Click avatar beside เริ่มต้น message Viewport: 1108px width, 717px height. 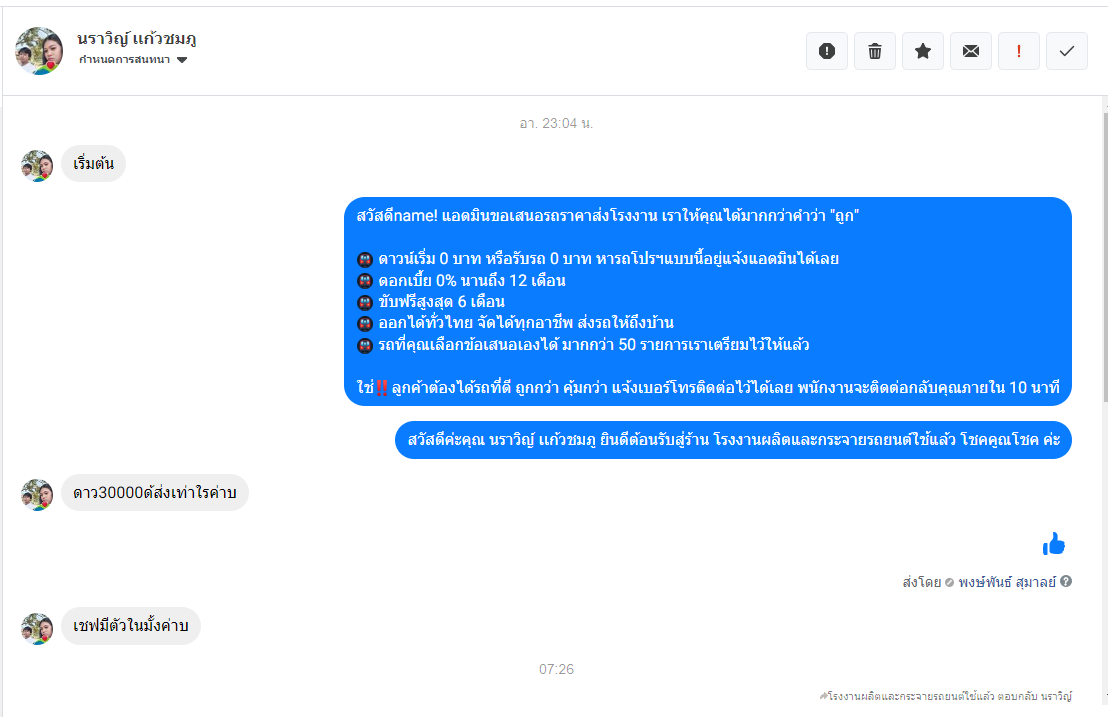tap(37, 166)
